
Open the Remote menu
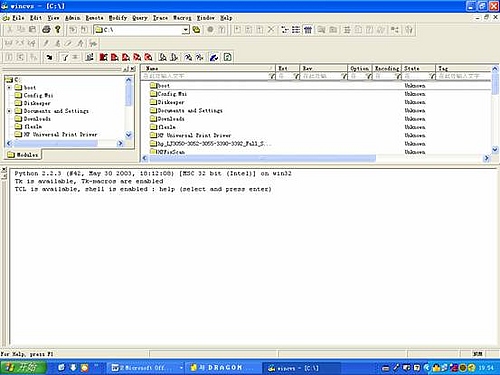[x=94, y=18]
